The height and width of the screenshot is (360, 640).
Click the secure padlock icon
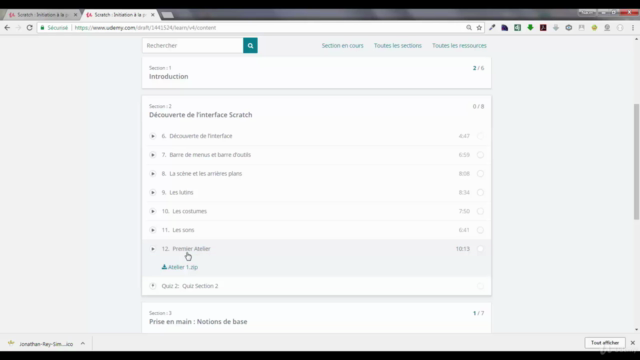click(42, 28)
